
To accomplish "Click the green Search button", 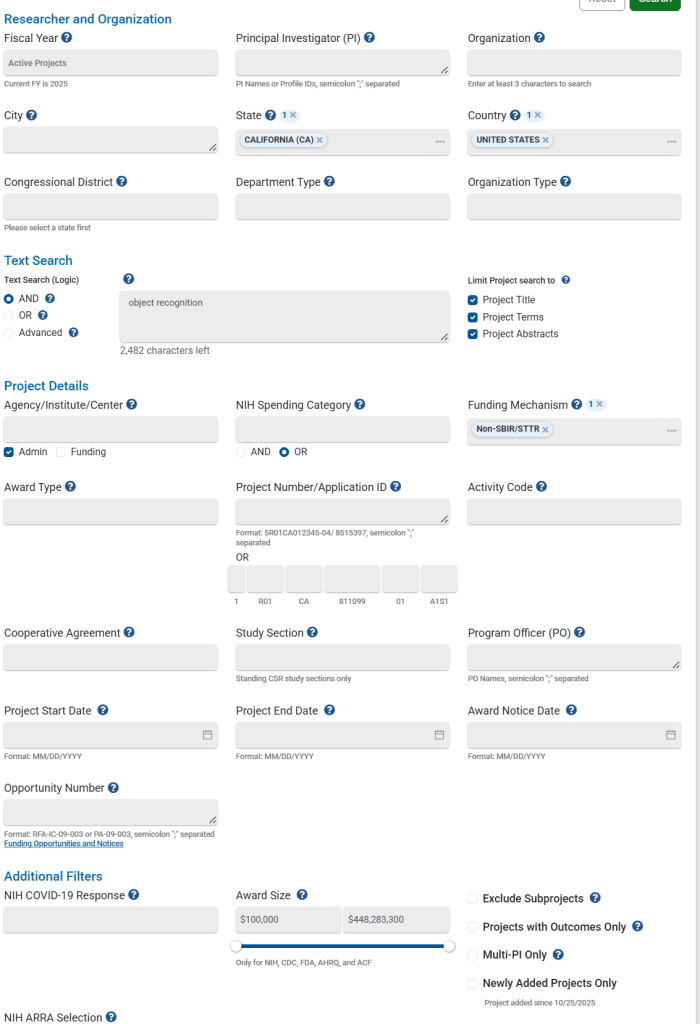I will (655, 3).
